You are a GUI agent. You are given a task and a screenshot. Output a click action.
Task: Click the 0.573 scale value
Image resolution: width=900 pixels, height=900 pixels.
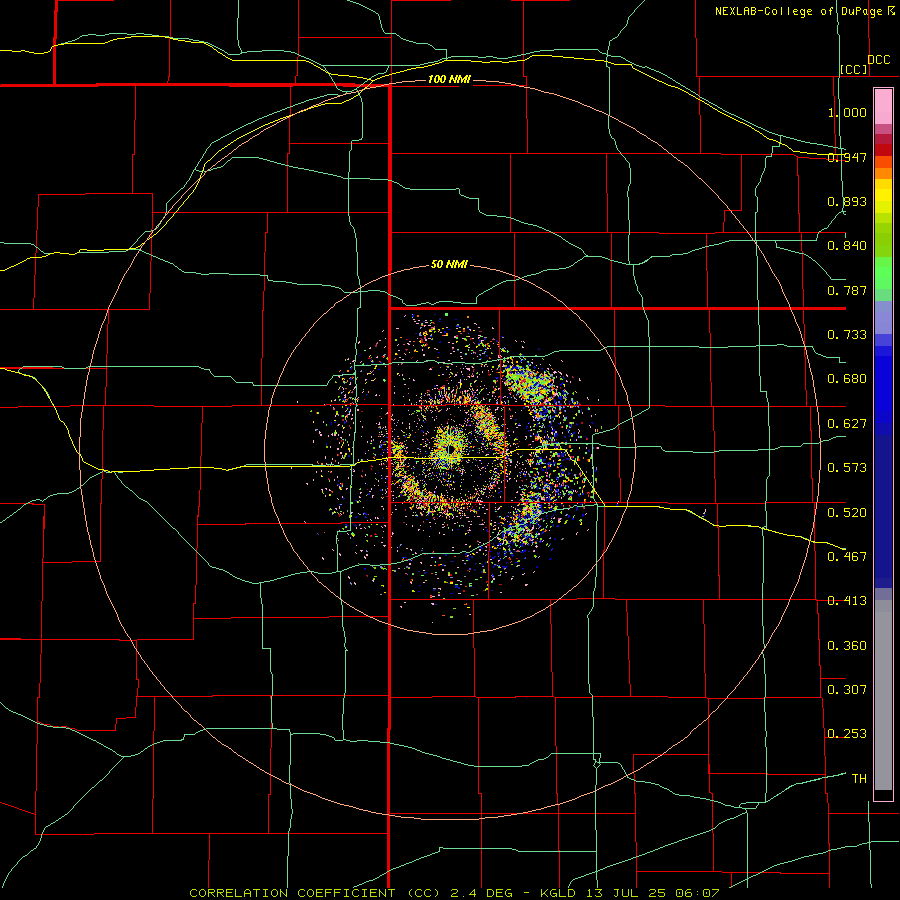tap(847, 468)
